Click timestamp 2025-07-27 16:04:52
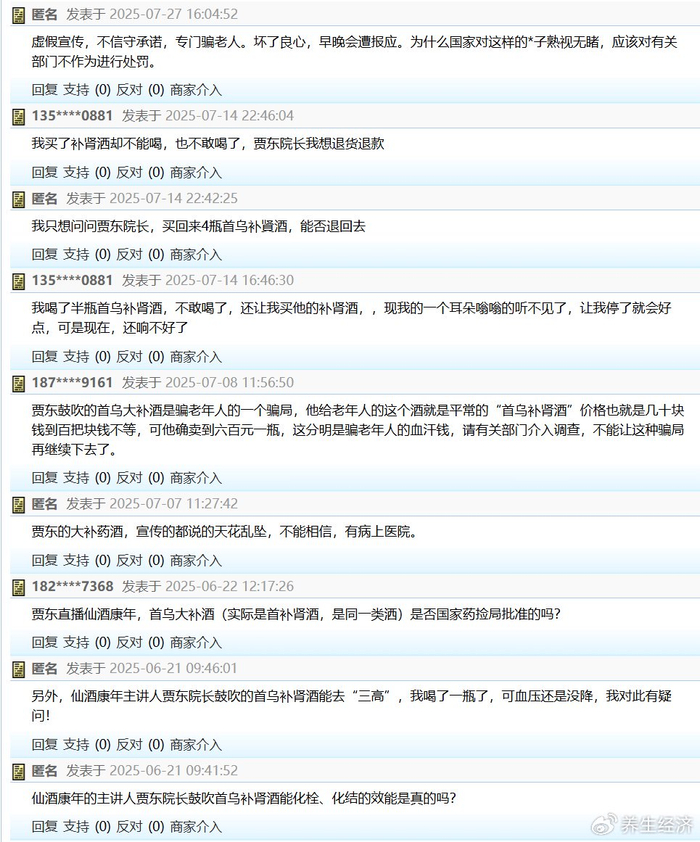The height and width of the screenshot is (842, 700). click(x=173, y=14)
